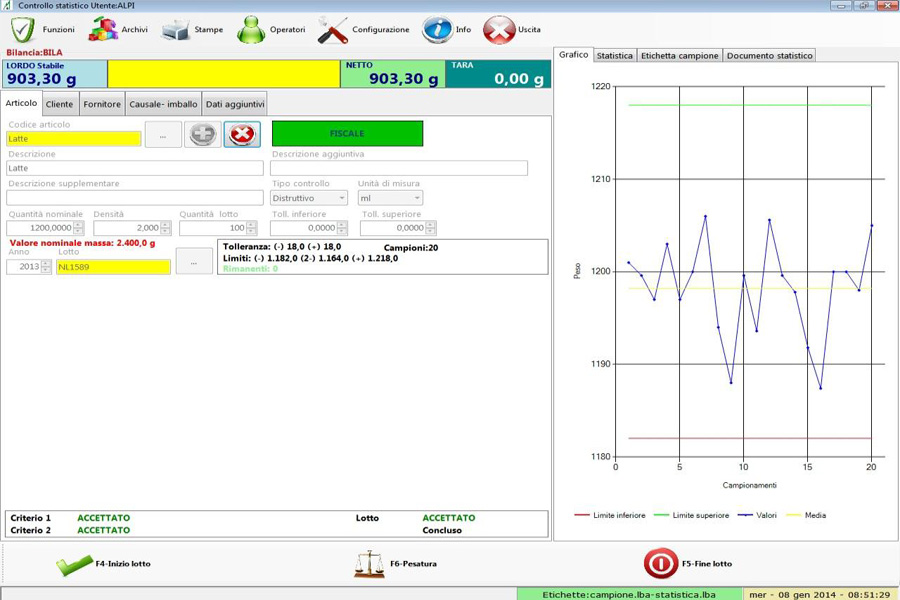Click the Info toolbar icon

click(437, 29)
